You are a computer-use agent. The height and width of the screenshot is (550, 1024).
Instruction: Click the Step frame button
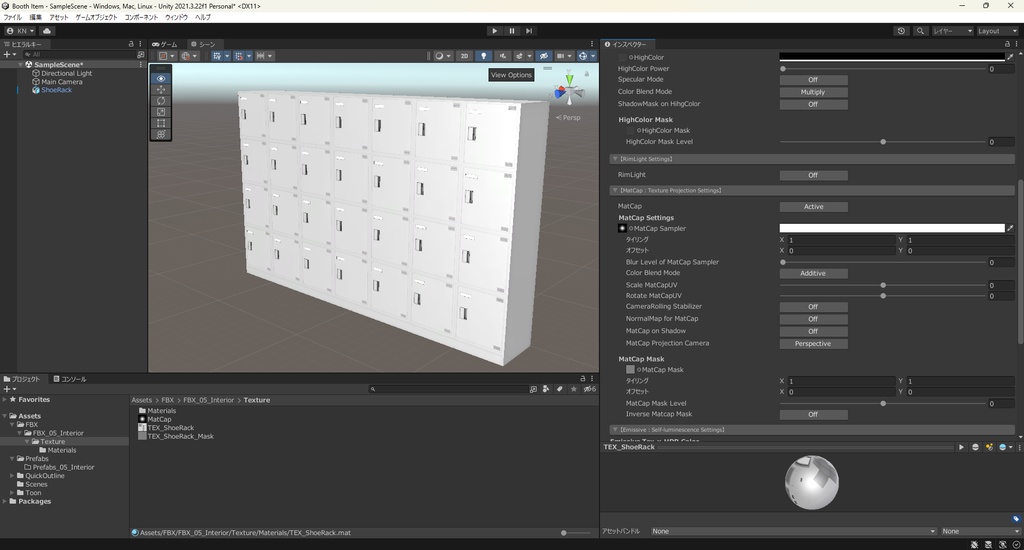point(529,31)
